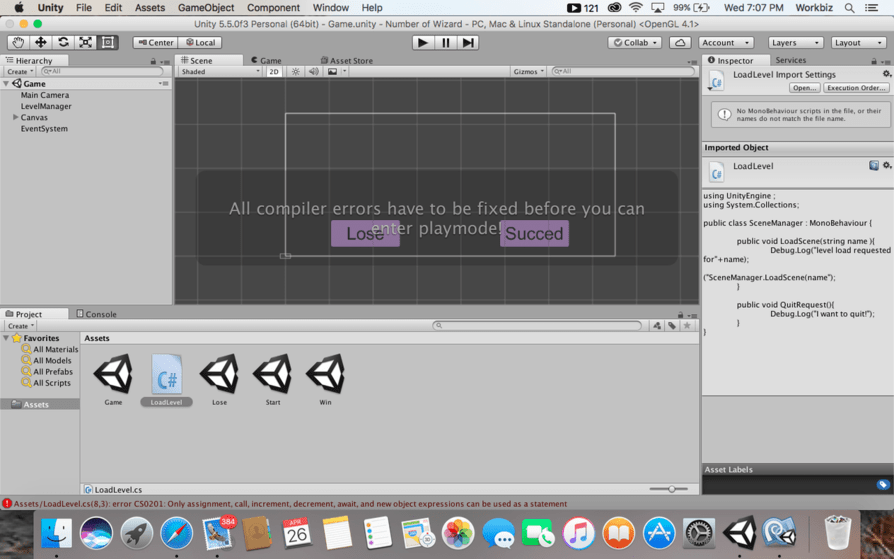
Task: Toggle 2D view mode
Action: tap(274, 71)
